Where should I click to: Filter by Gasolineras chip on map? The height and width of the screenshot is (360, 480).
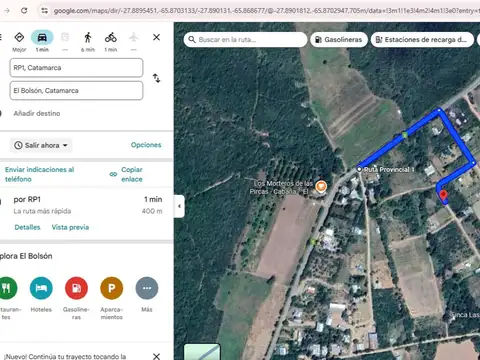click(339, 40)
